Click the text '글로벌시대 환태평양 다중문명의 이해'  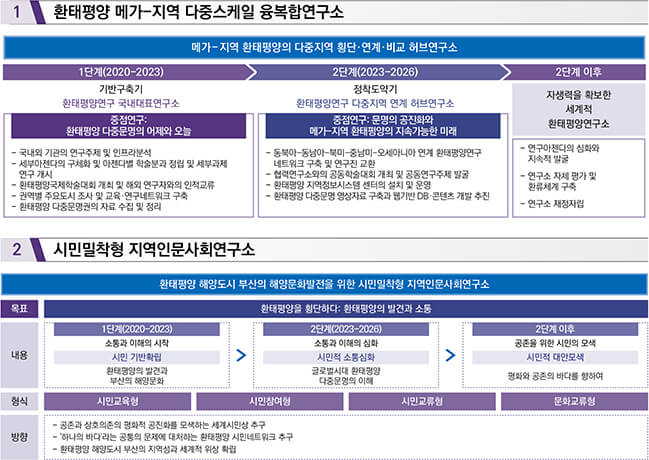click(346, 376)
